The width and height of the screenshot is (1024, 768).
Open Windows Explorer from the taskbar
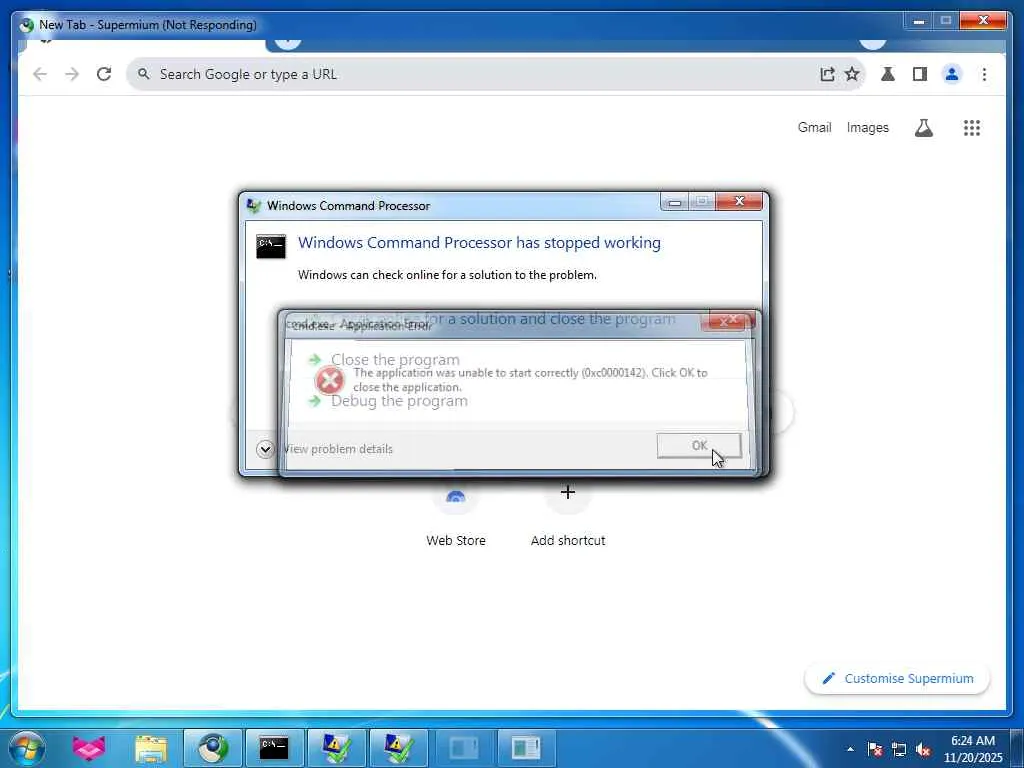point(151,748)
